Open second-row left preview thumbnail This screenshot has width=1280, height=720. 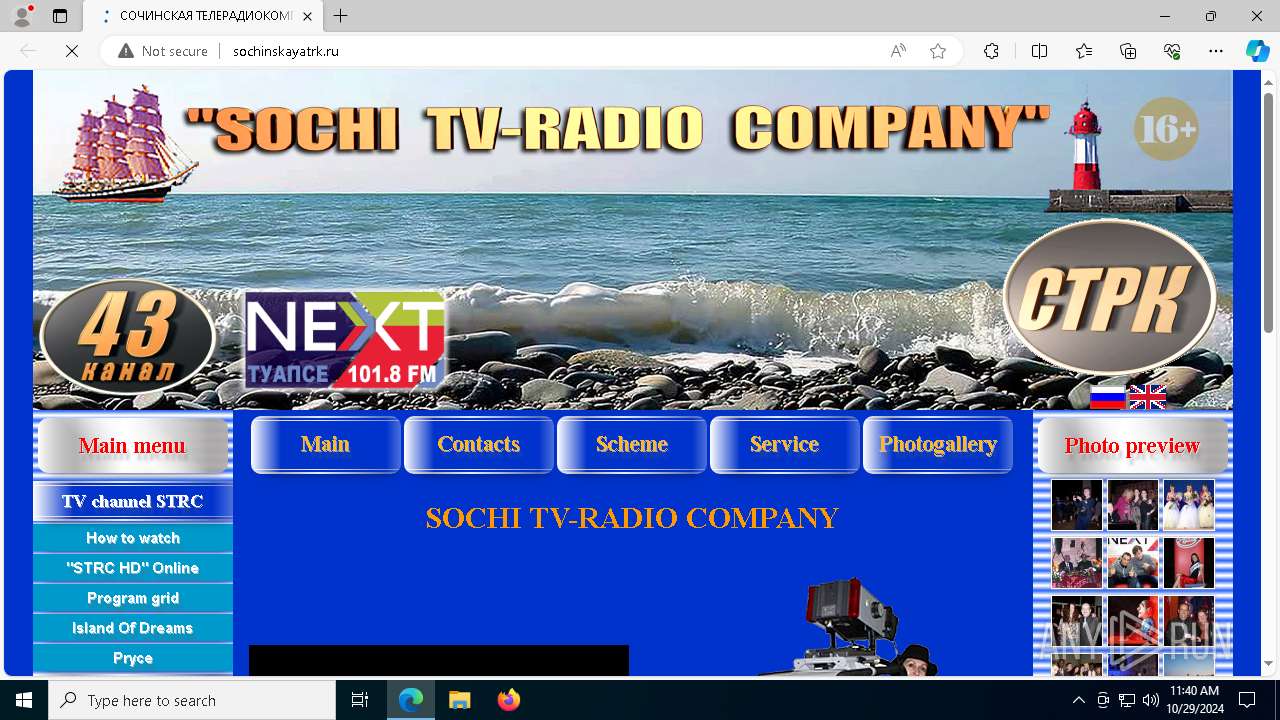tap(1076, 562)
